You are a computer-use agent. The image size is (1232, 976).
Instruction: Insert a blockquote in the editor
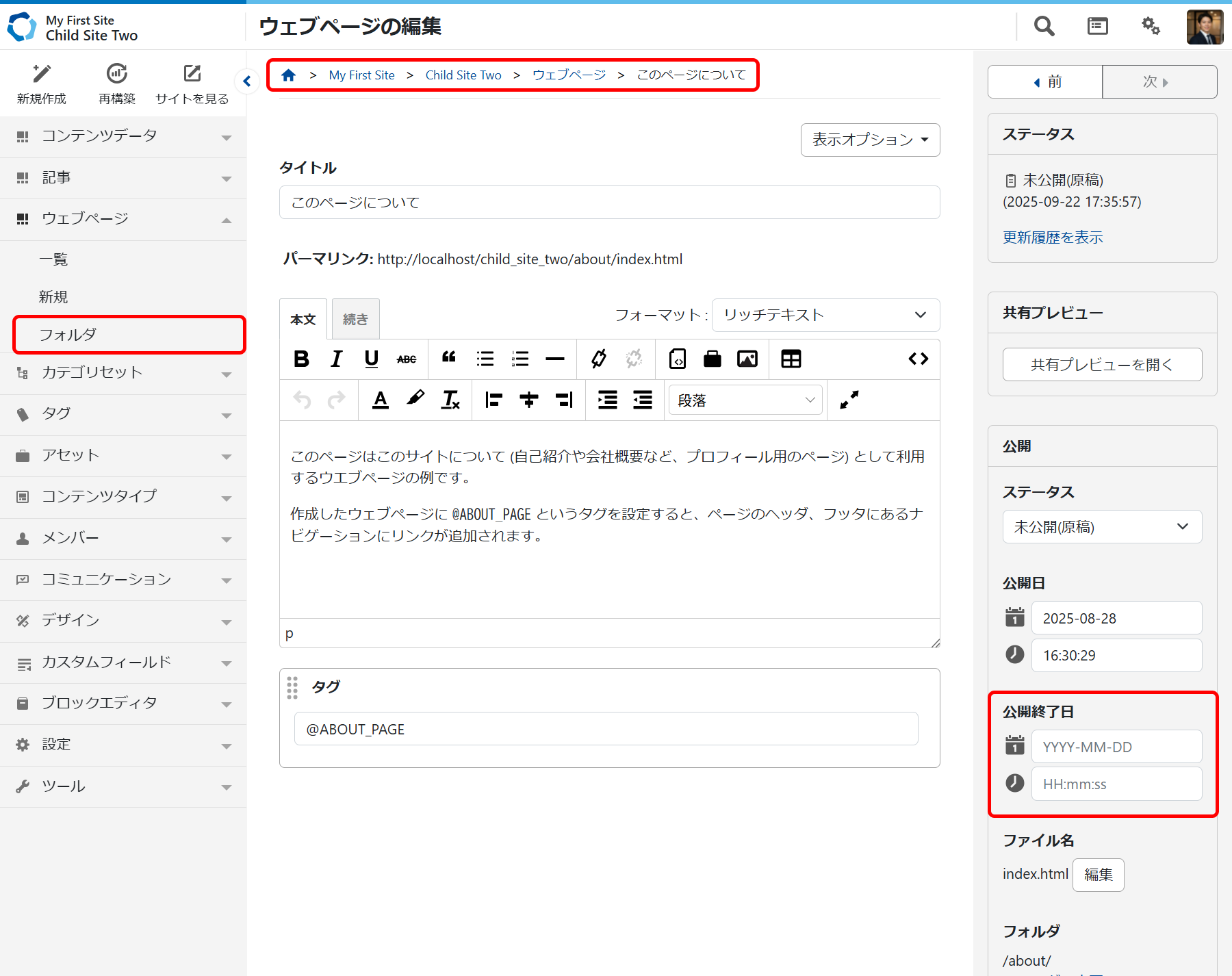pos(449,359)
